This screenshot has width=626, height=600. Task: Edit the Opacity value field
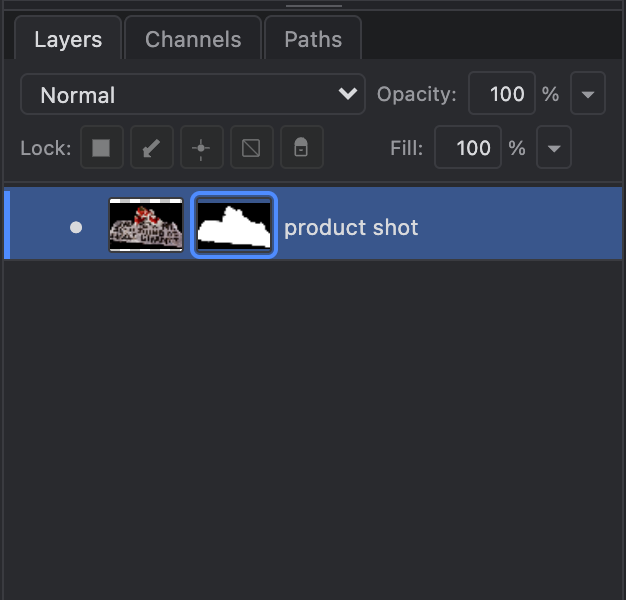pos(502,93)
